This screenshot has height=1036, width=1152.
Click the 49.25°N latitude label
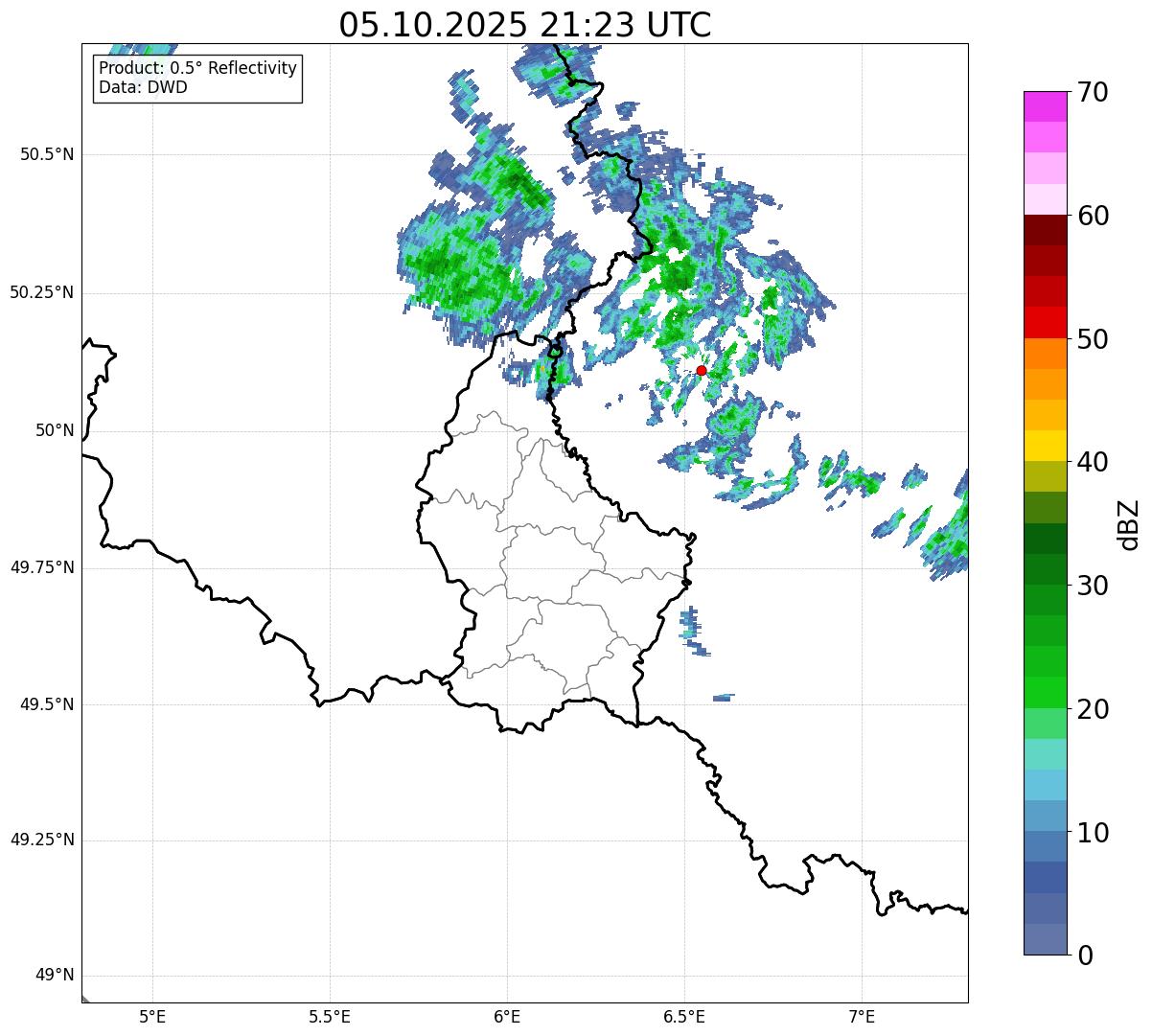pos(42,840)
